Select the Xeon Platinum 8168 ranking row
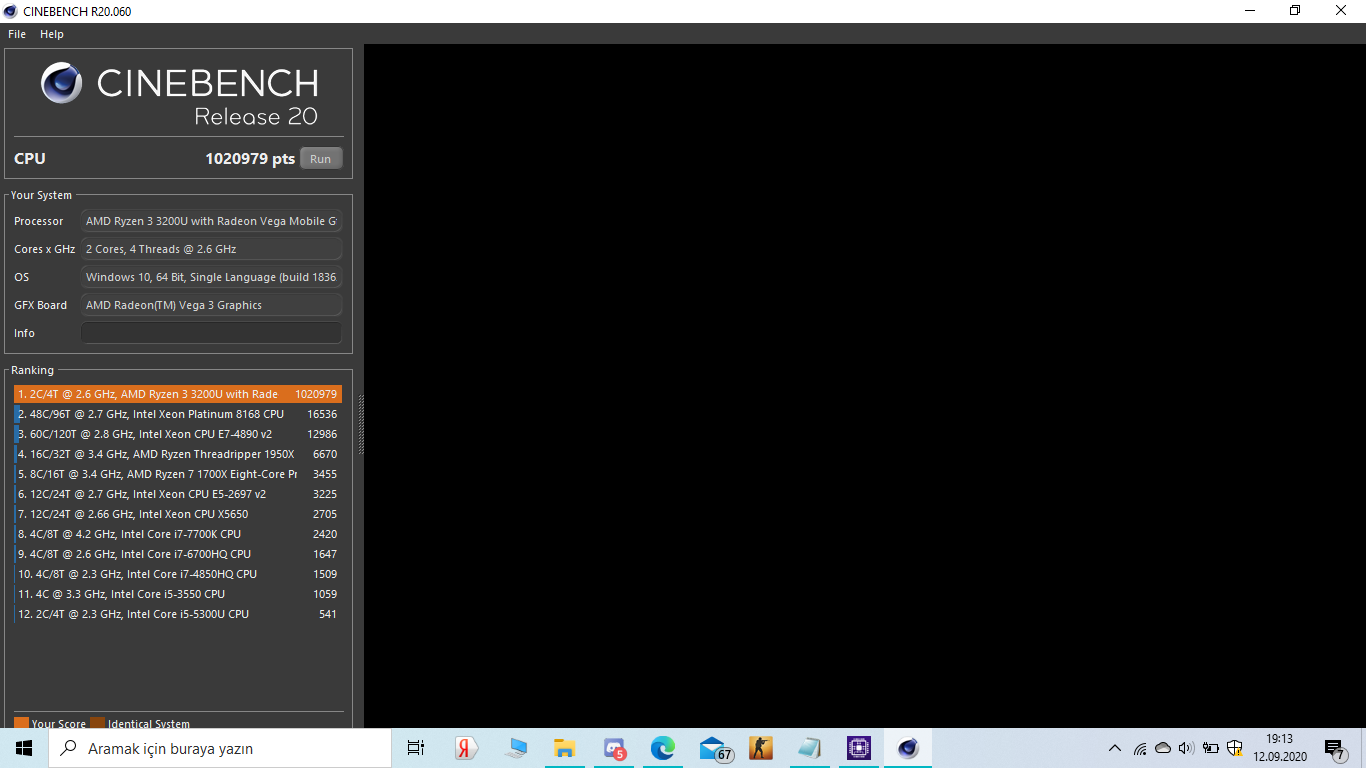The height and width of the screenshot is (768, 1366). 178,414
